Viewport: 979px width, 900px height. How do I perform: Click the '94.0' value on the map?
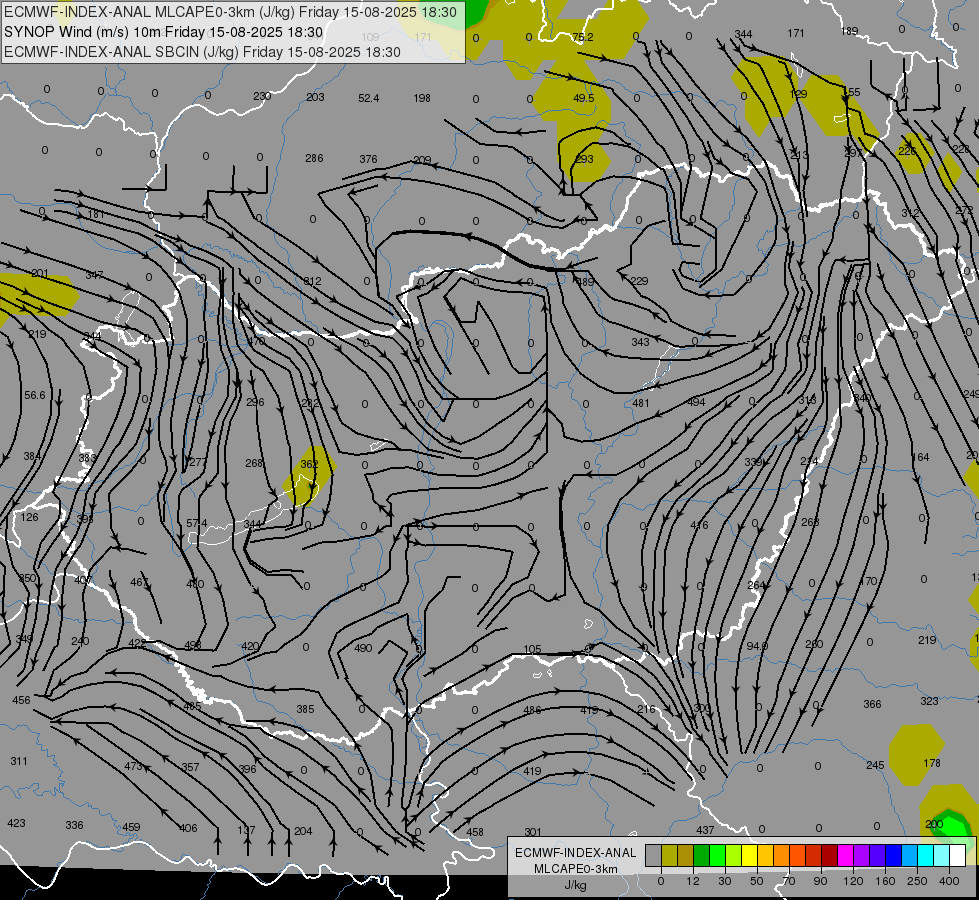pos(757,646)
